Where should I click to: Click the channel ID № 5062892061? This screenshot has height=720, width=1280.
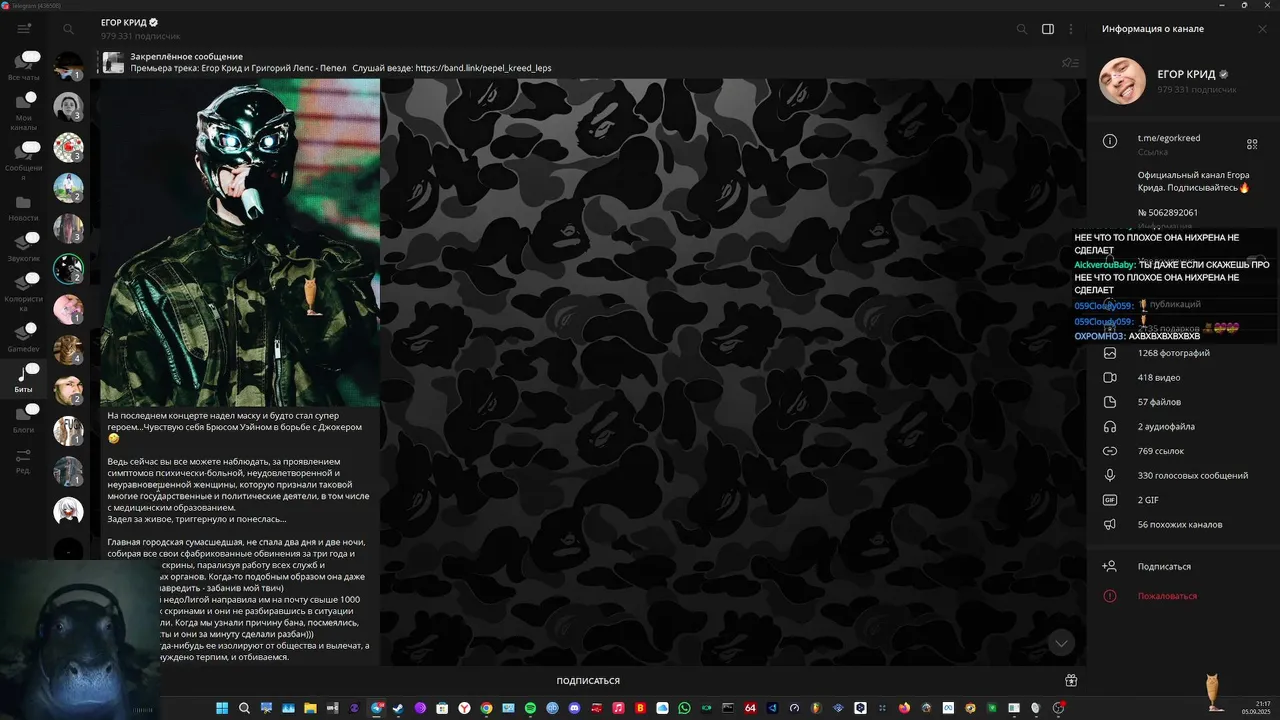coord(1168,213)
